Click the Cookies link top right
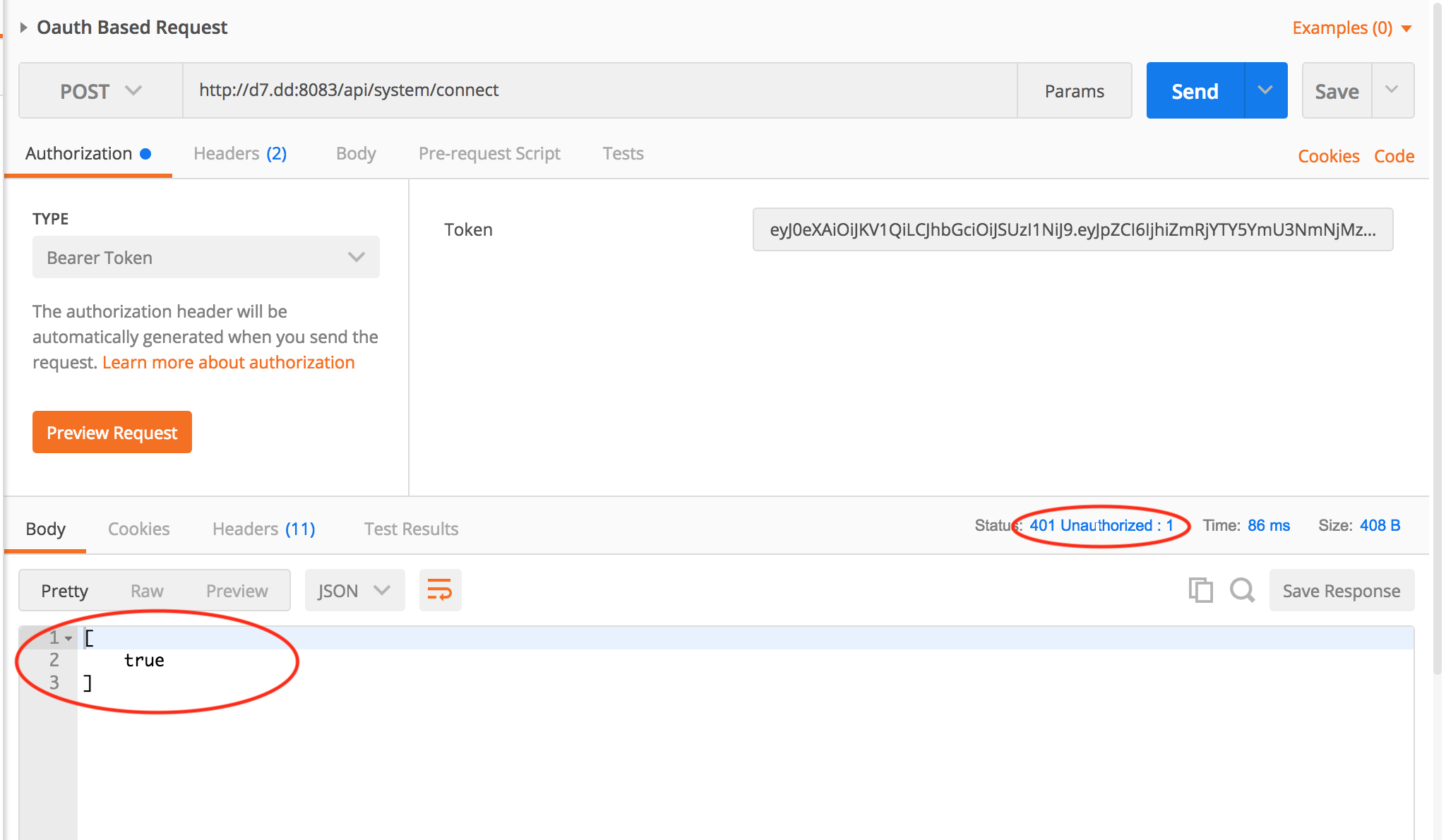 coord(1328,155)
